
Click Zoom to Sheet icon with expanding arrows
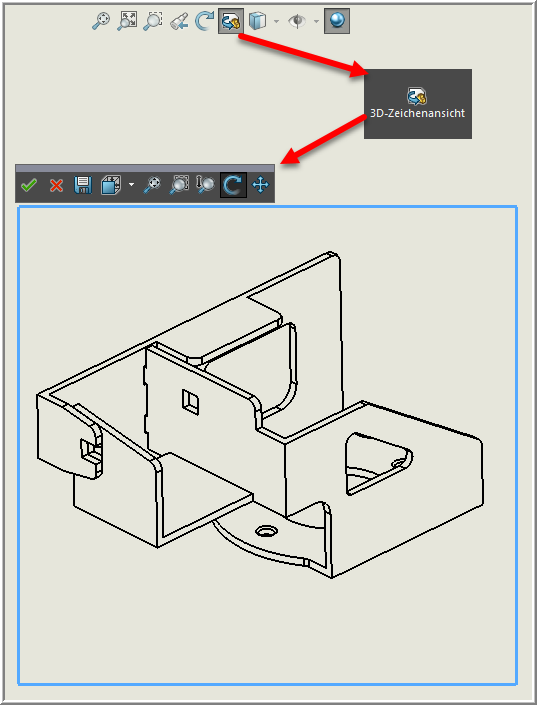coord(127,21)
